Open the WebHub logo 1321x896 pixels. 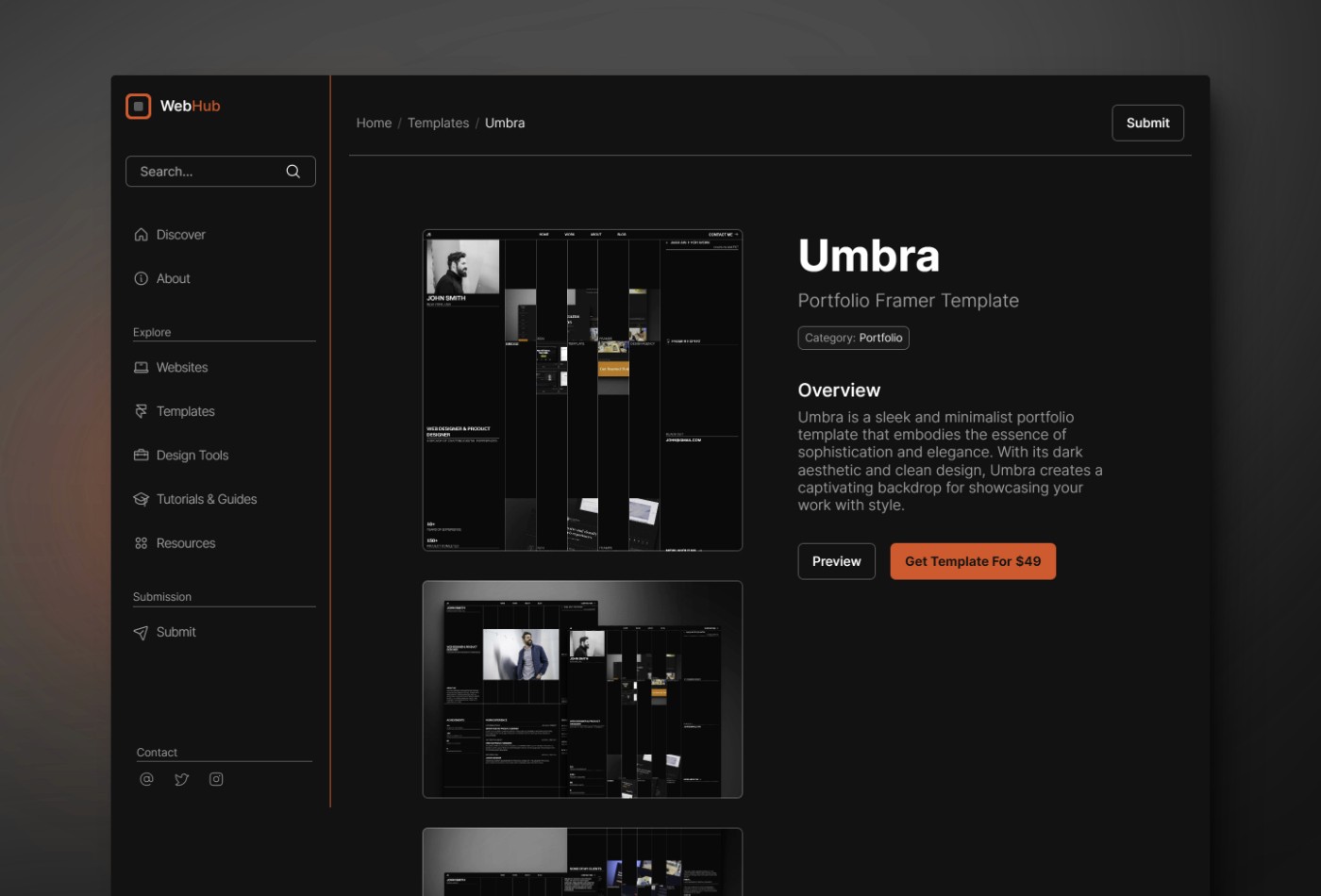pos(174,106)
